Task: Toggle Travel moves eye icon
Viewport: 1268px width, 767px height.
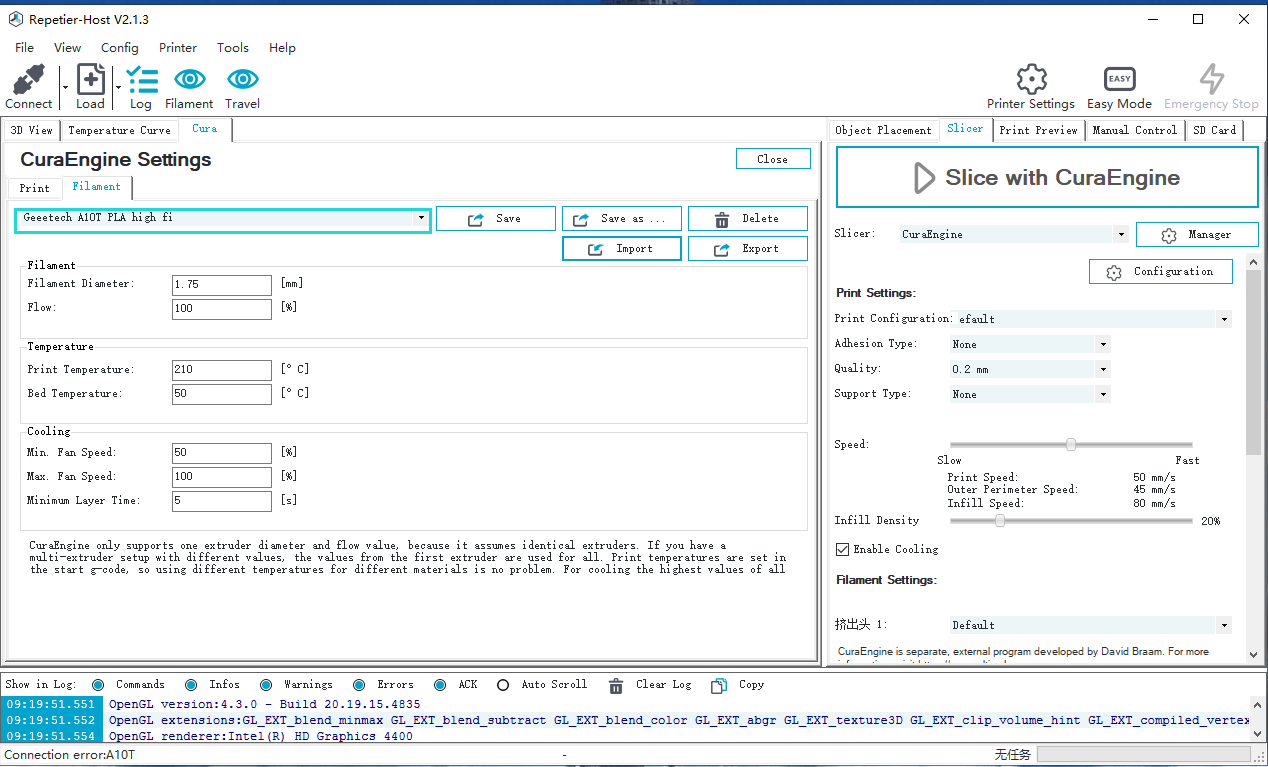Action: pos(242,80)
